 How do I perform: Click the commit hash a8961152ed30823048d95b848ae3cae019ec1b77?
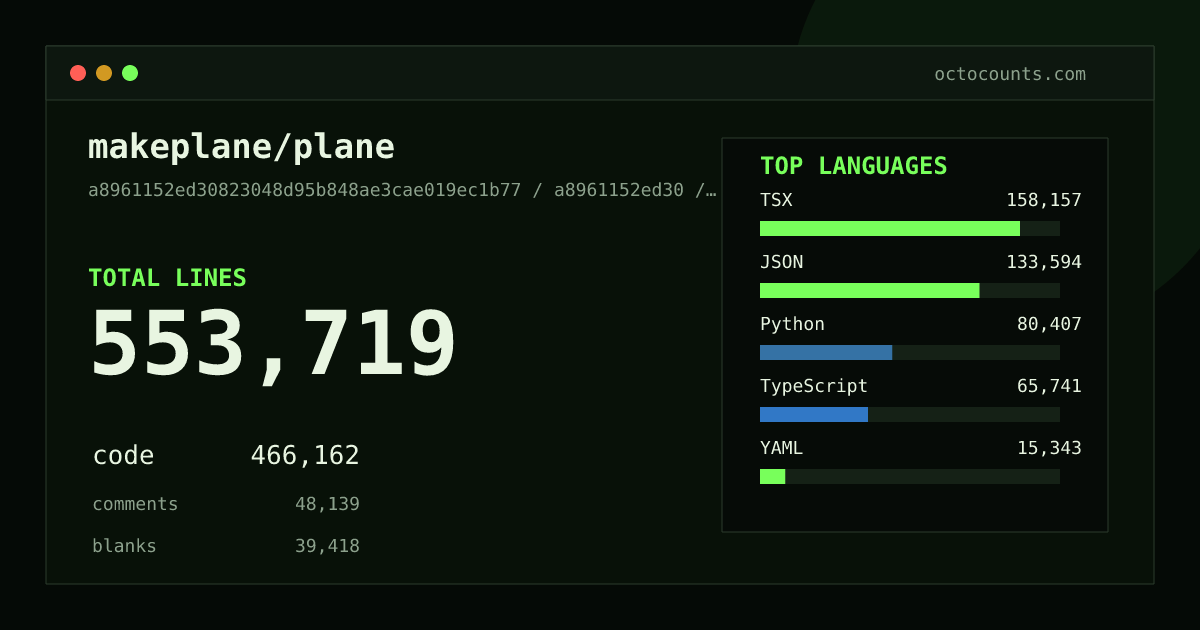(x=305, y=190)
